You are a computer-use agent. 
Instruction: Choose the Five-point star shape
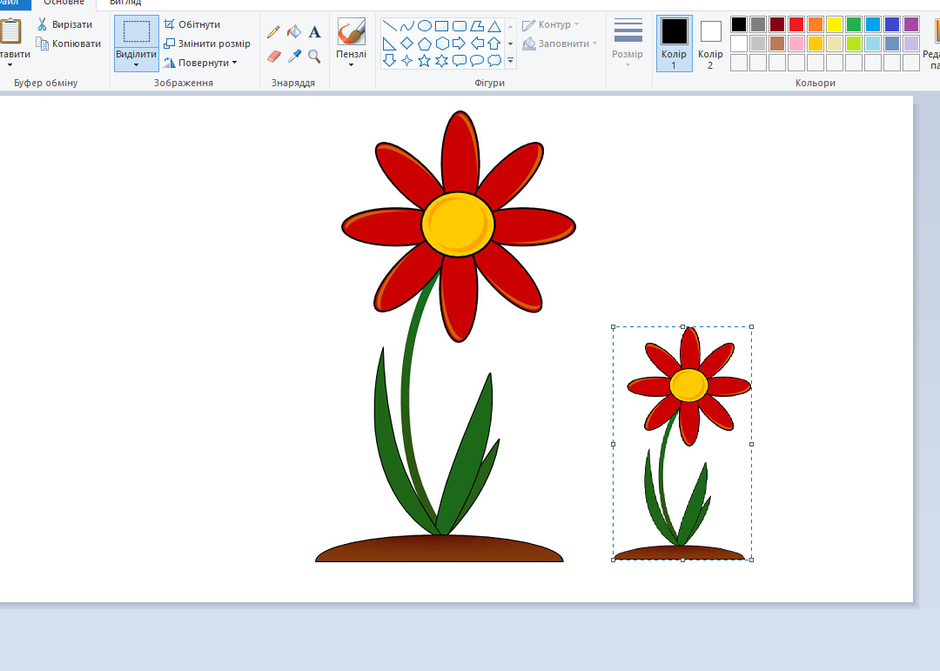[424, 61]
